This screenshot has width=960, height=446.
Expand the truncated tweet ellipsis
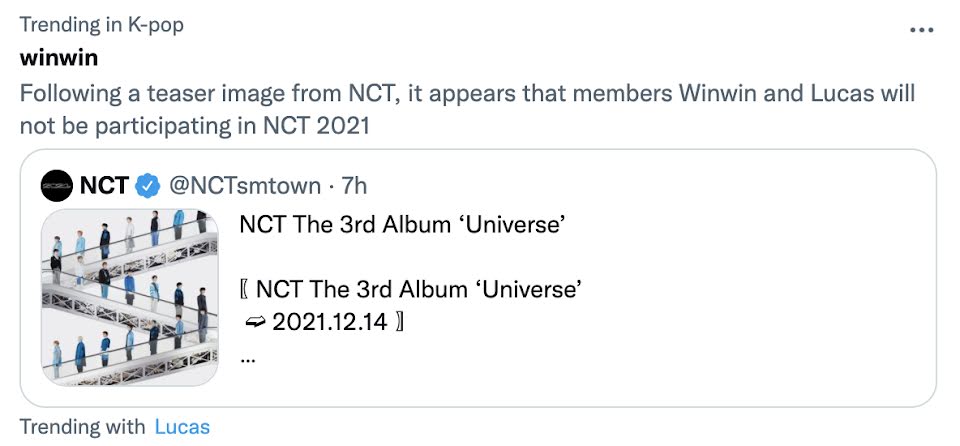tap(248, 355)
